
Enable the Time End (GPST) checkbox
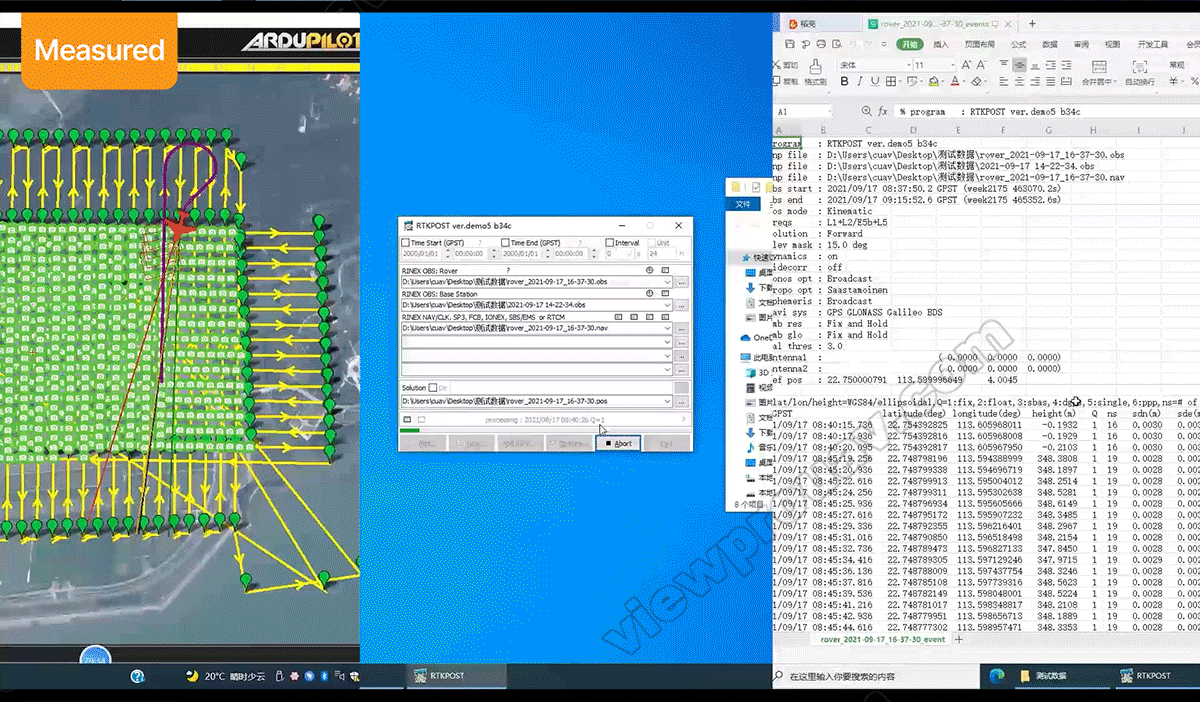pyautogui.click(x=505, y=243)
